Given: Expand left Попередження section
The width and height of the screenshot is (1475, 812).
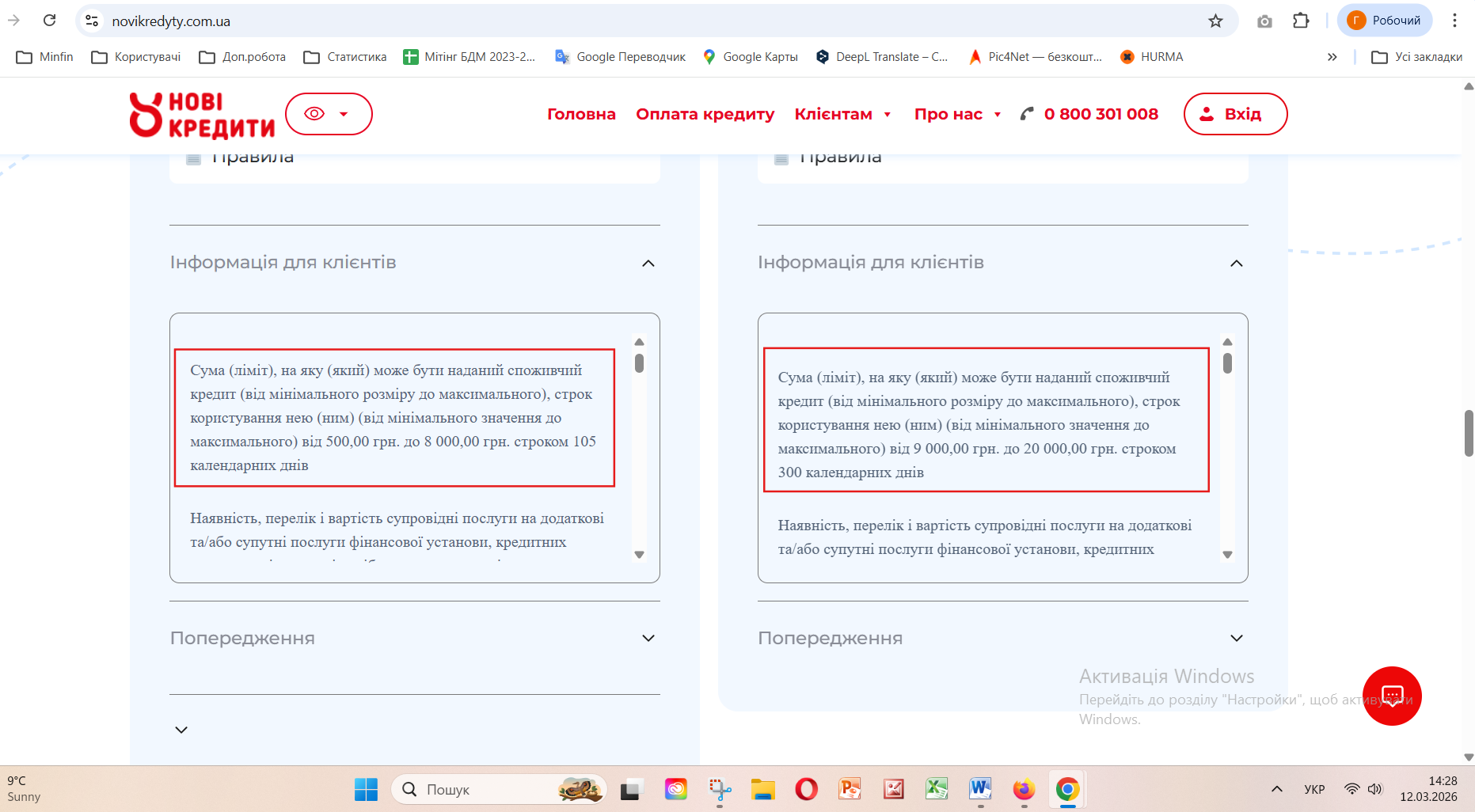Looking at the screenshot, I should [x=648, y=638].
